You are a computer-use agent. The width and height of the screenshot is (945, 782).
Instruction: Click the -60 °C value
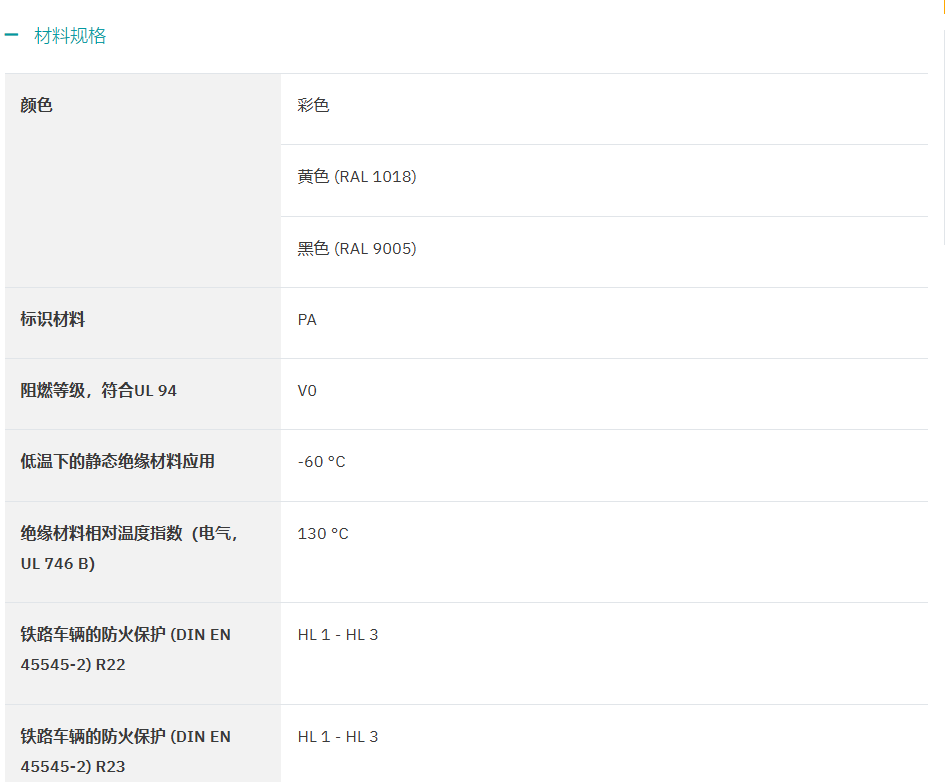coord(321,462)
